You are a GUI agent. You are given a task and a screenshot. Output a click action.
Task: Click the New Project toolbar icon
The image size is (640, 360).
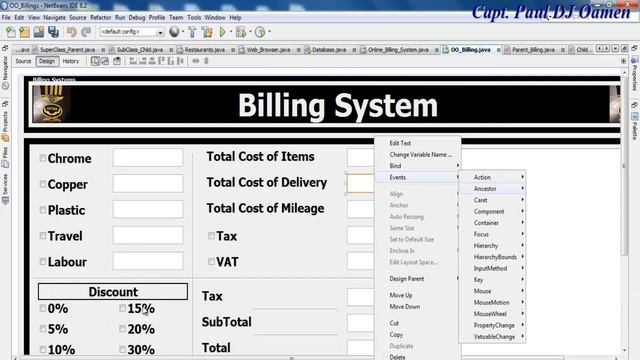[x=24, y=32]
